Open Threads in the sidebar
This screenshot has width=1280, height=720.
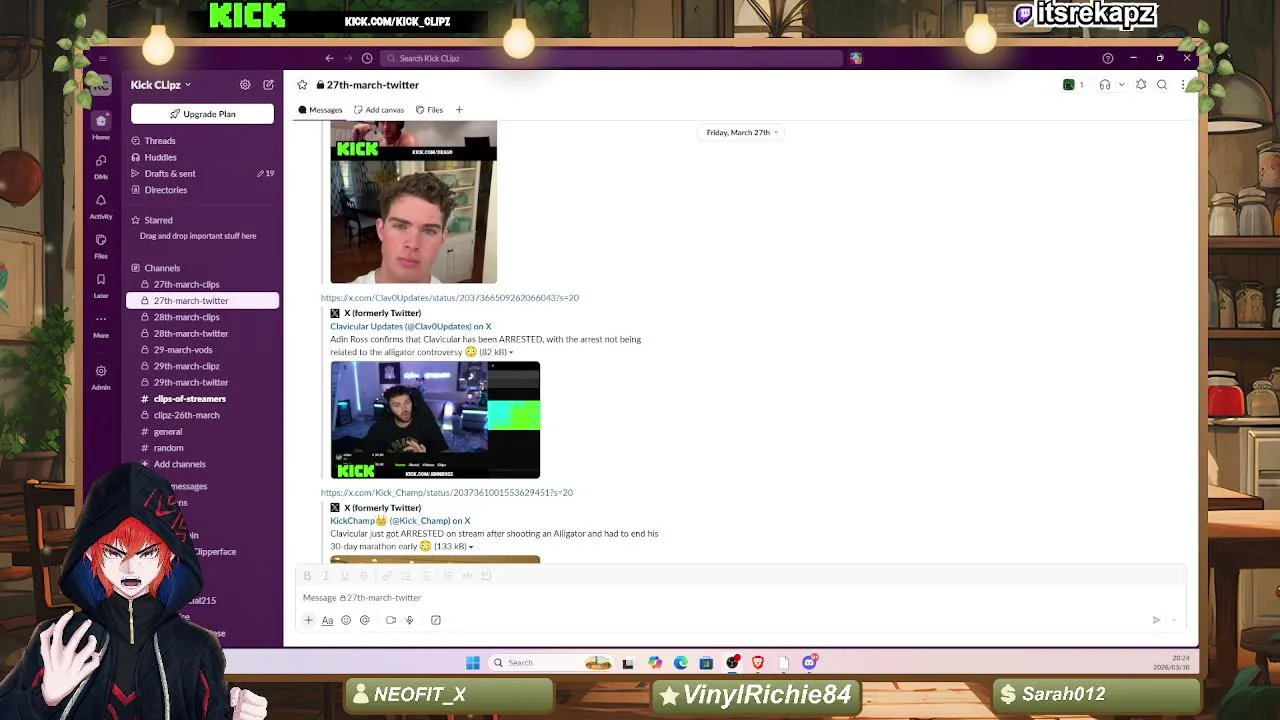pos(160,141)
